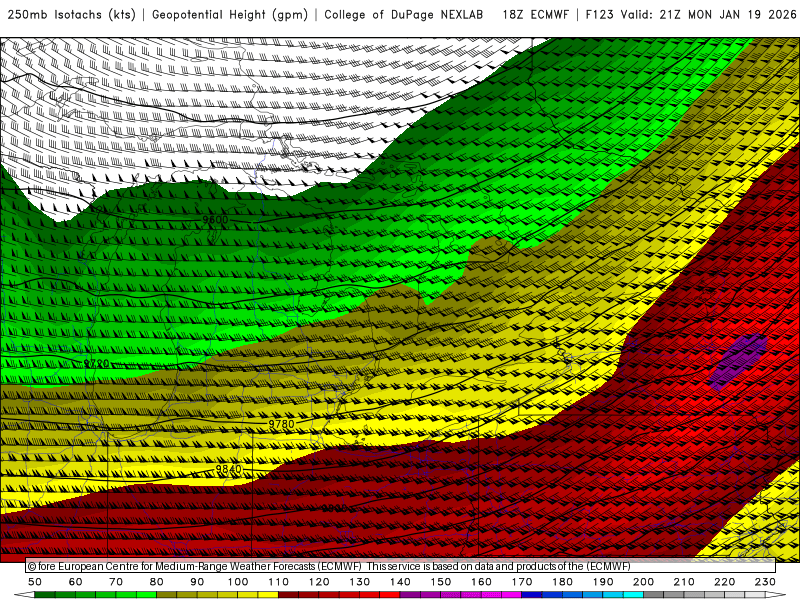The height and width of the screenshot is (600, 800).
Task: Click the 80 kts legend label
Action: pyautogui.click(x=157, y=582)
